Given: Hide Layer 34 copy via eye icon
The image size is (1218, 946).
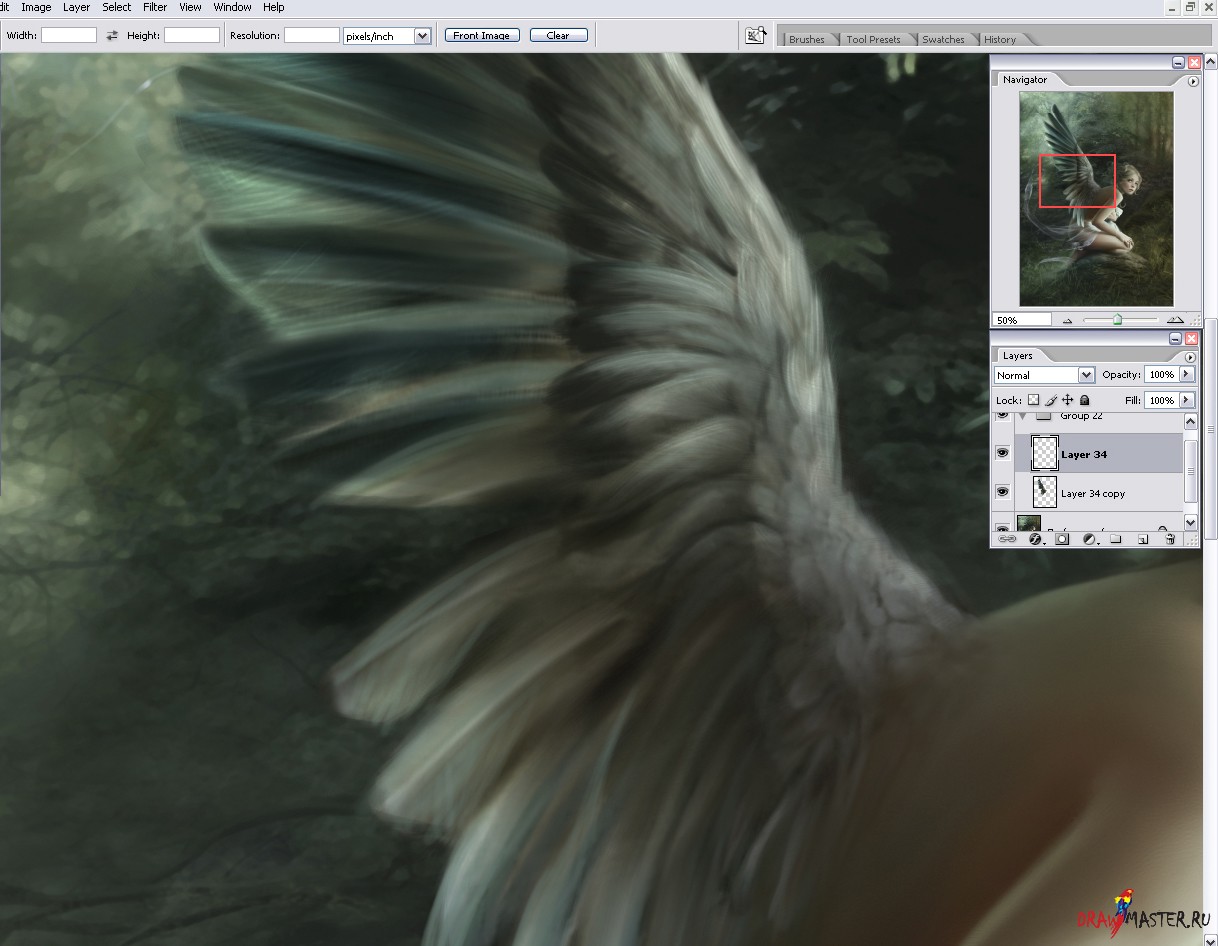Looking at the screenshot, I should [x=1002, y=492].
